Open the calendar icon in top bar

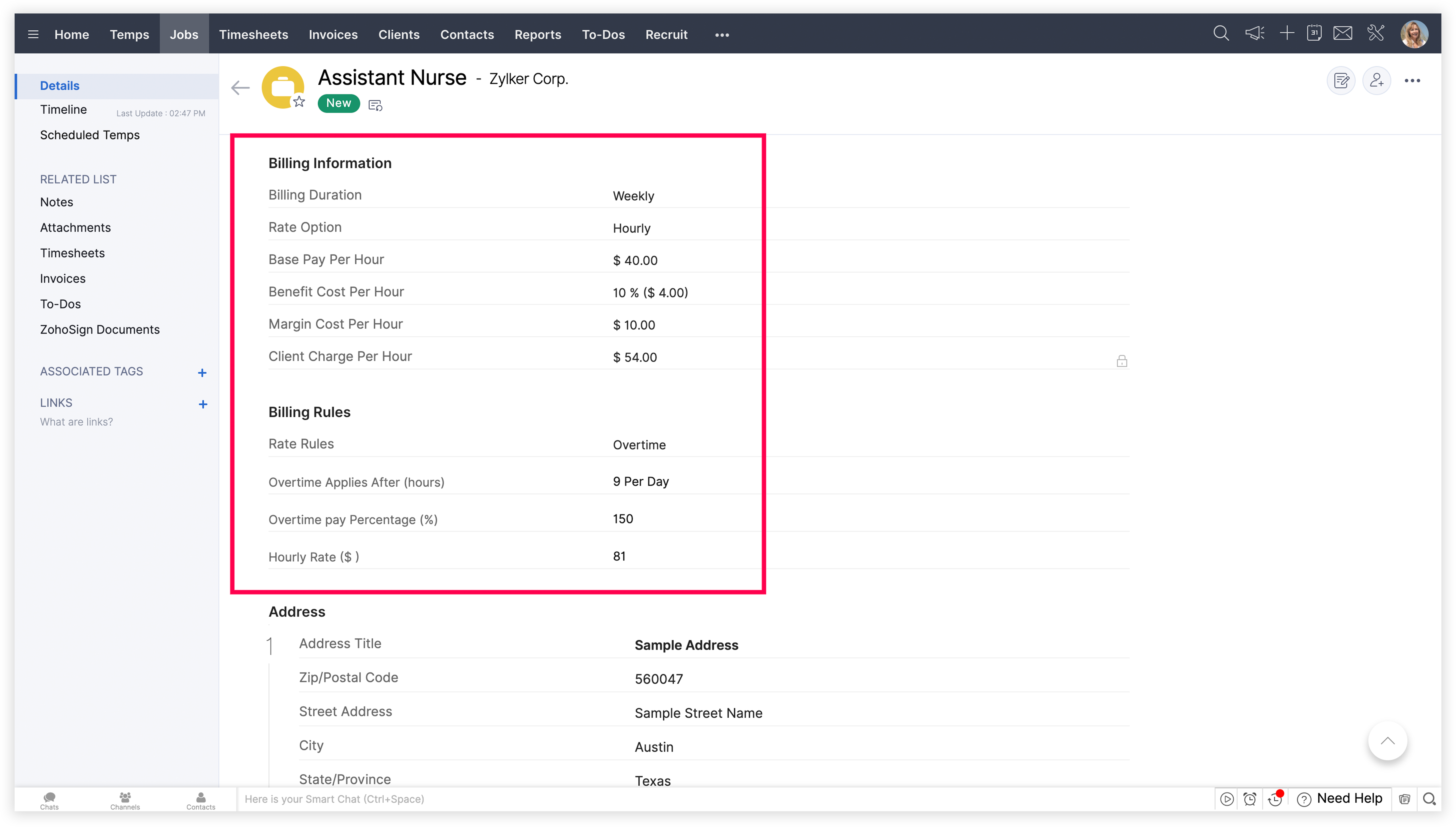(x=1315, y=33)
